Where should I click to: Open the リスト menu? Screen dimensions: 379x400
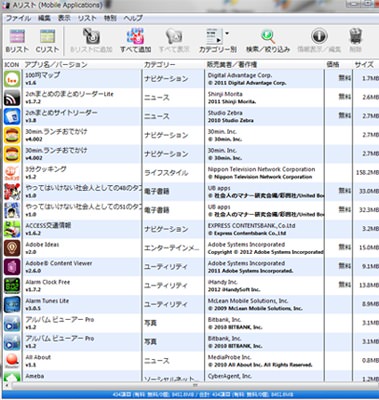[87, 18]
